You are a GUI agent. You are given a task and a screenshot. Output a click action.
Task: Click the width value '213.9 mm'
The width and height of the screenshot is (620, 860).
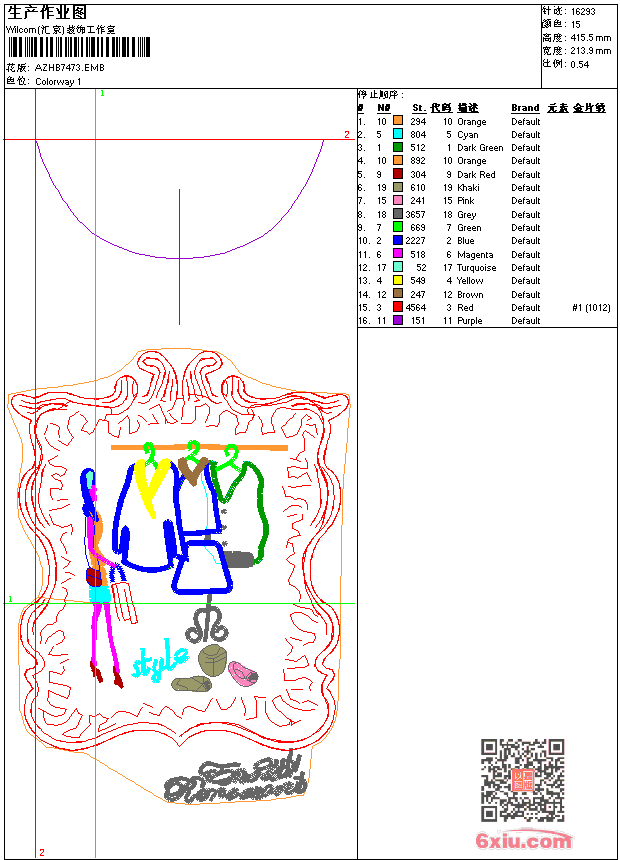pyautogui.click(x=590, y=51)
